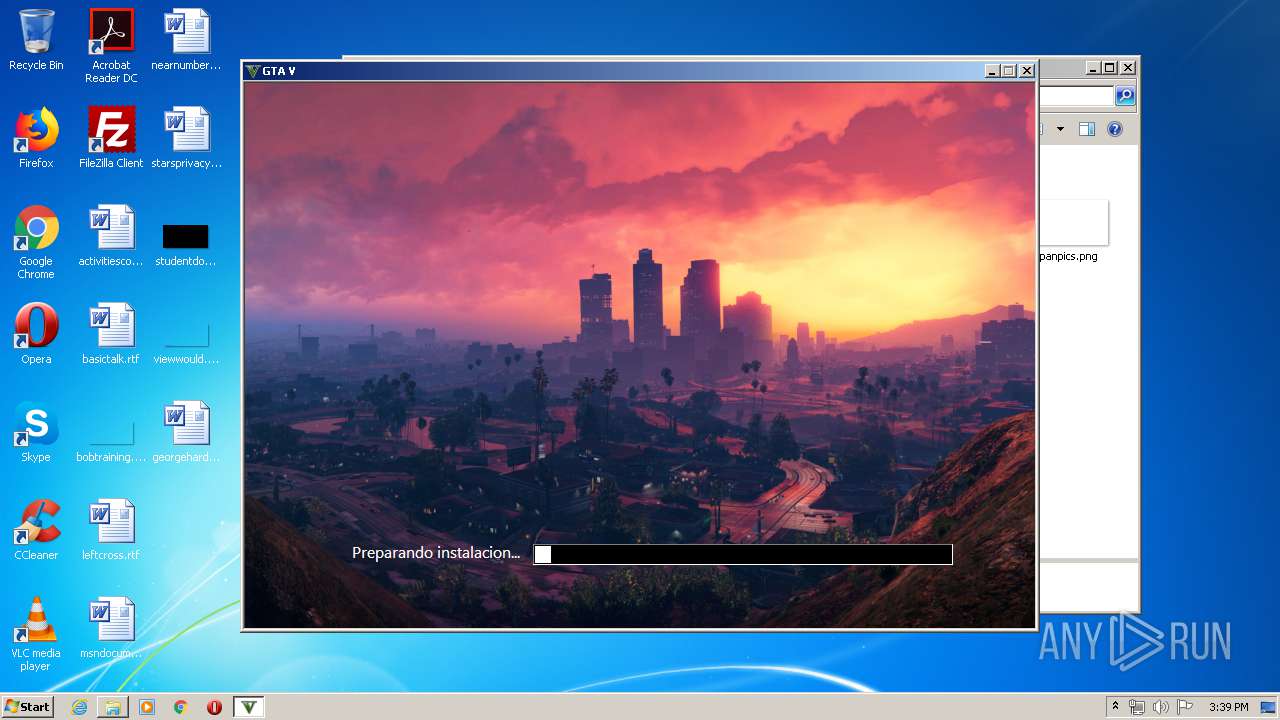Viewport: 1280px width, 720px height.
Task: Select the nearnumber Word document icon
Action: tap(186, 40)
